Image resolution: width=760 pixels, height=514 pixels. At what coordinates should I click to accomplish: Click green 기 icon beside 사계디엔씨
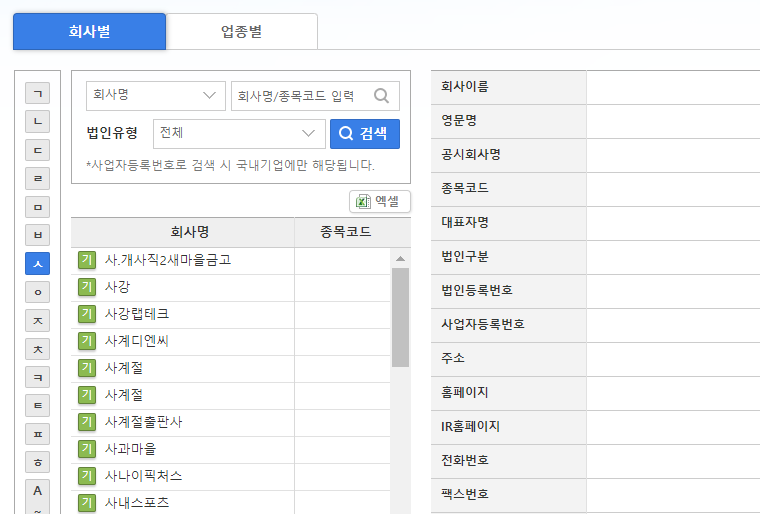coord(87,341)
